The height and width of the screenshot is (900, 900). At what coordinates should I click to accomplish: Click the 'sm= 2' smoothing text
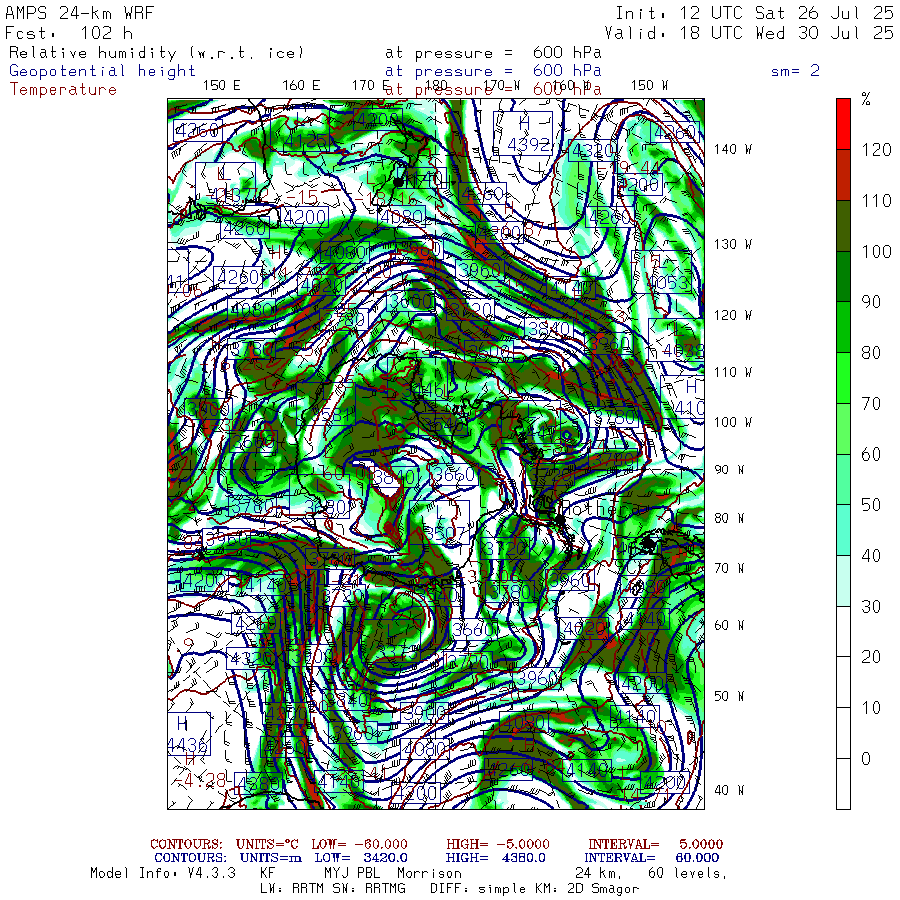[795, 71]
